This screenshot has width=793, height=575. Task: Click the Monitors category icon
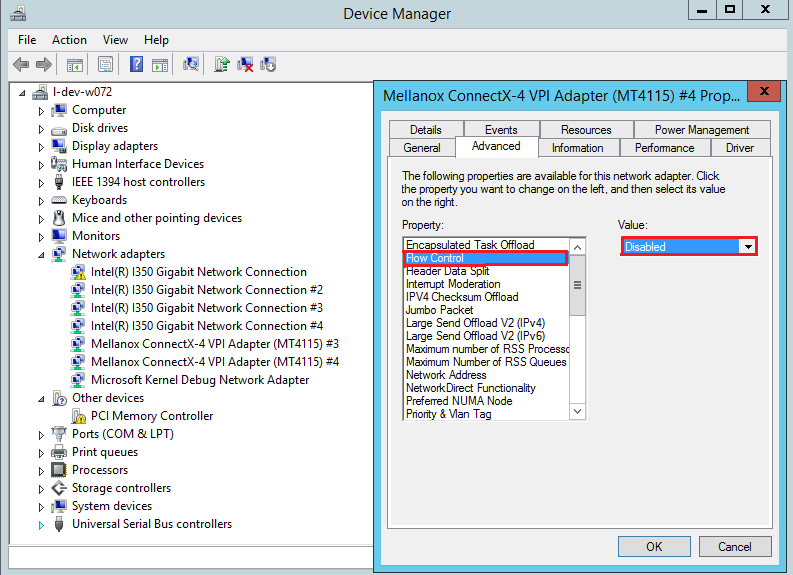point(59,236)
